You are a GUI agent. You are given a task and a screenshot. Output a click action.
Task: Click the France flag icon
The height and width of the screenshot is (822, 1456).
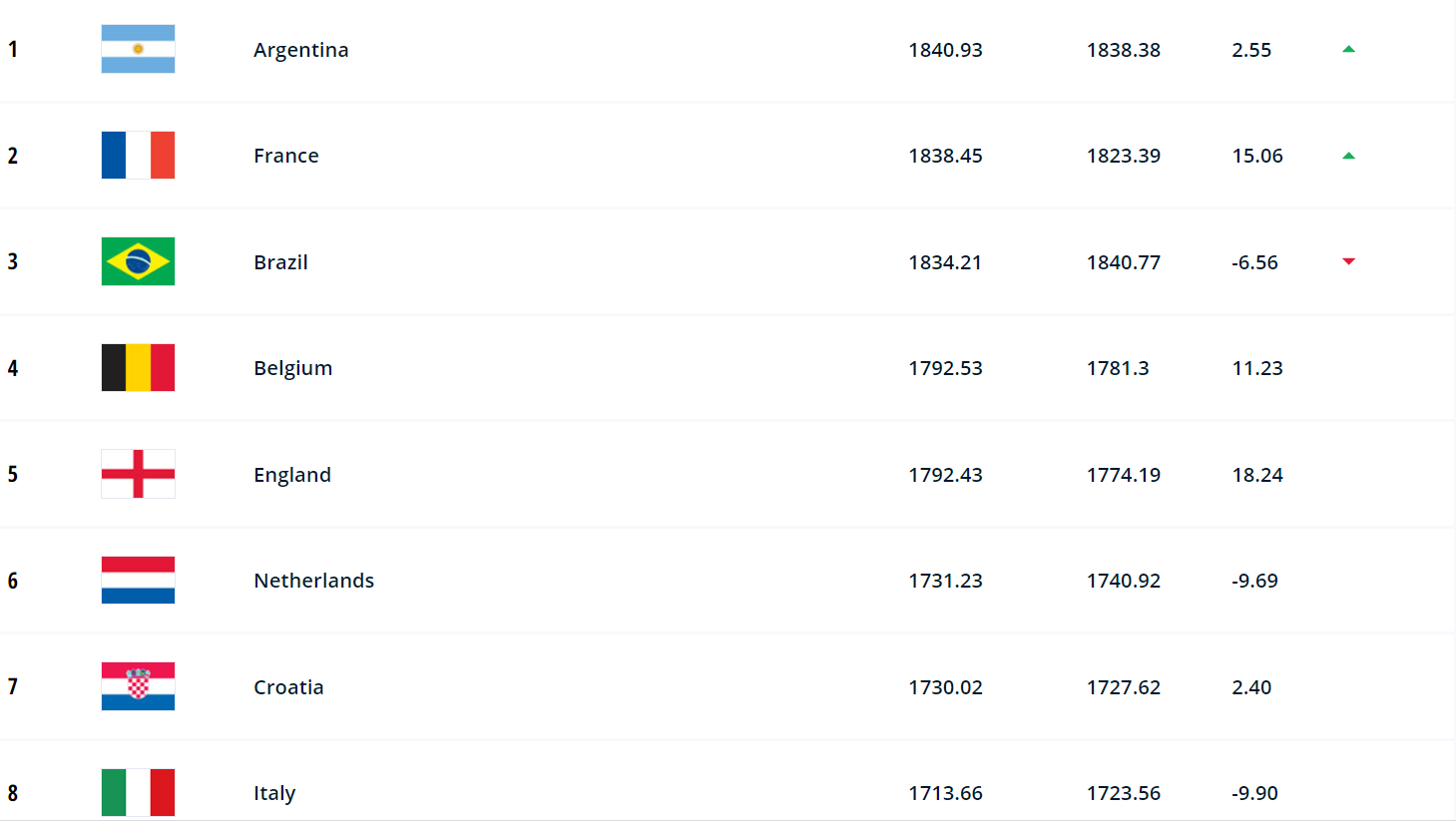[x=138, y=156]
